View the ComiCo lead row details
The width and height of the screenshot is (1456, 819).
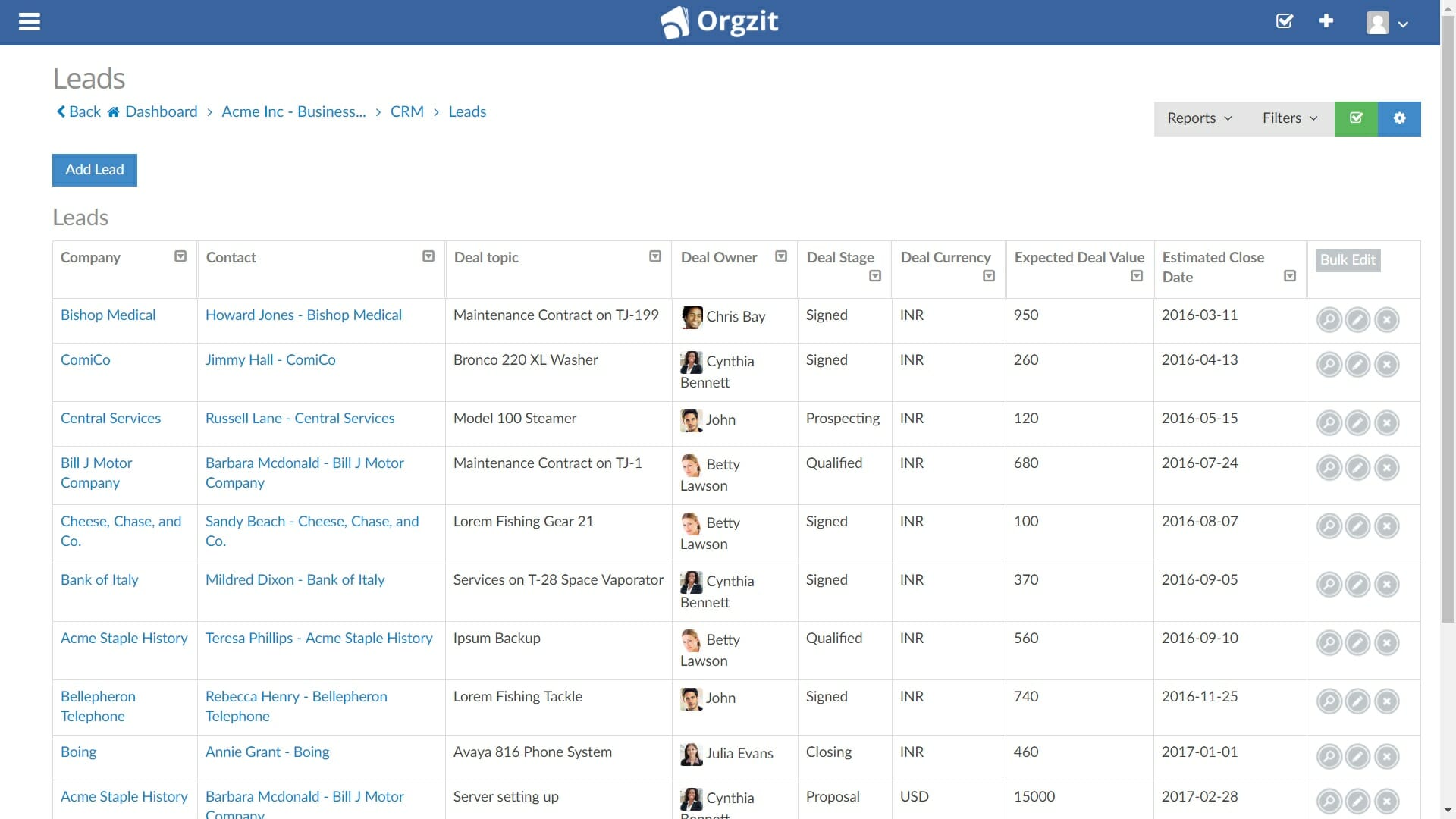tap(1329, 365)
